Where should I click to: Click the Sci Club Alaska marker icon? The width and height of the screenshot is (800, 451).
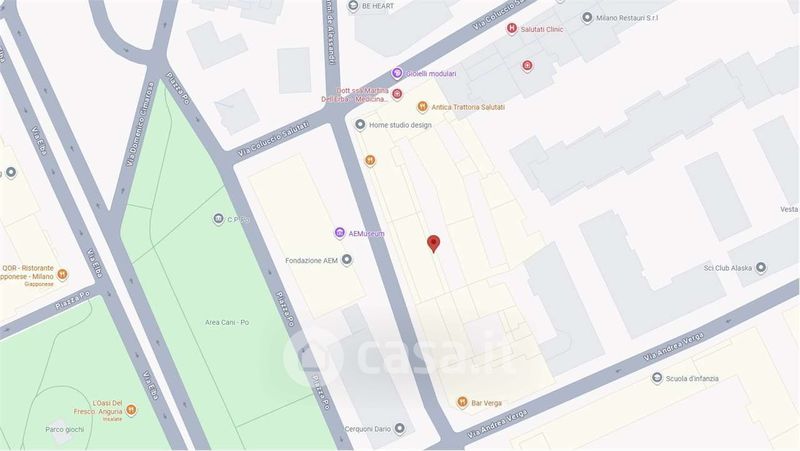(x=761, y=267)
